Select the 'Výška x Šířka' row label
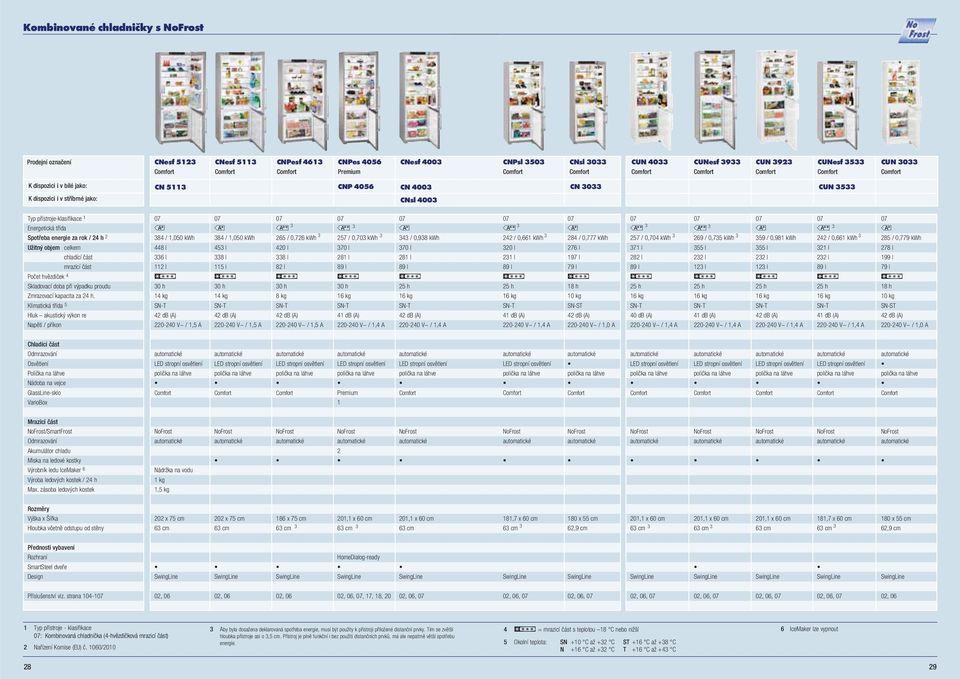This screenshot has height=679, width=960. pos(42,519)
